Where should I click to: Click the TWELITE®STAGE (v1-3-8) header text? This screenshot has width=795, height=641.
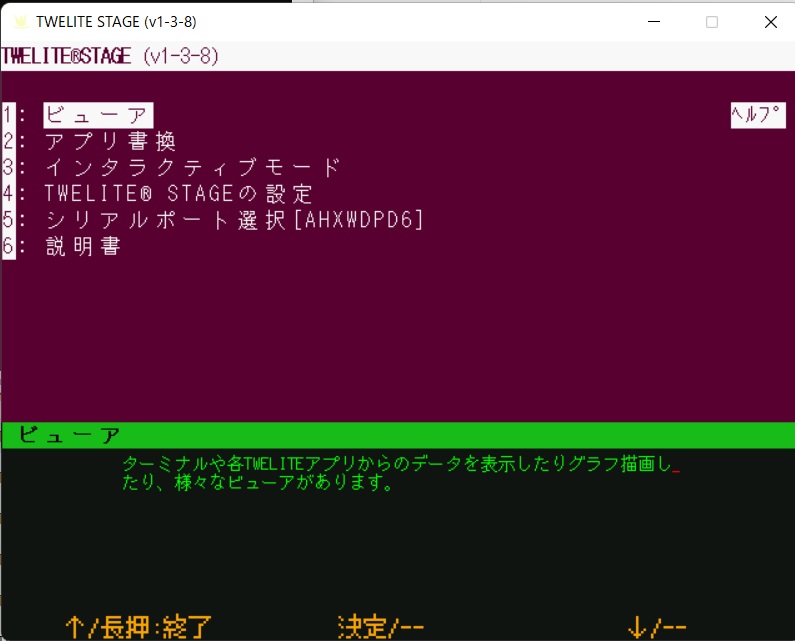coord(110,56)
